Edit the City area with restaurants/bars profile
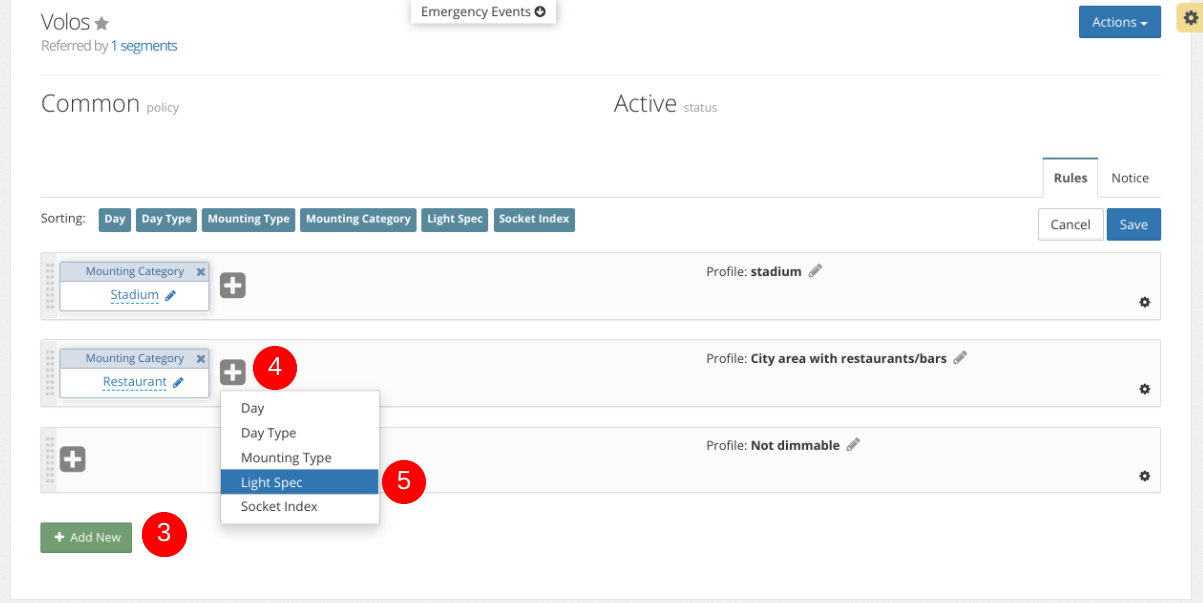Viewport: 1203px width, 603px height. pyautogui.click(x=960, y=358)
